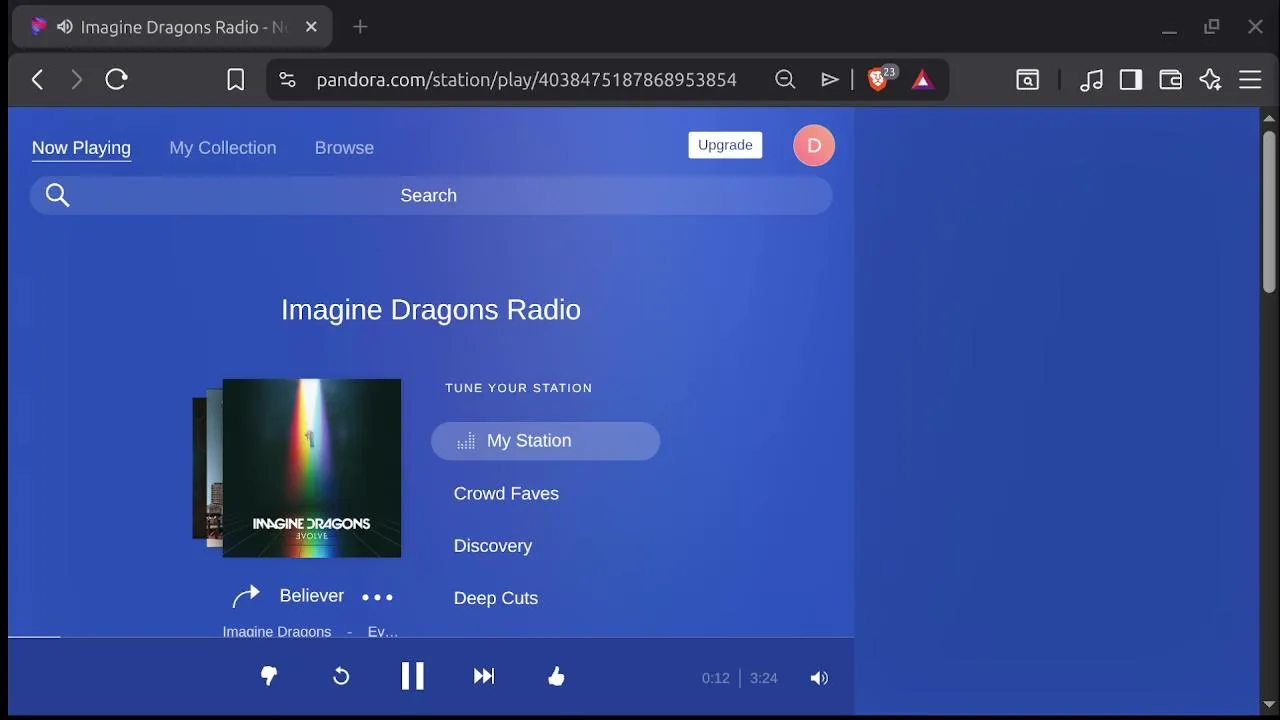Replay the current track
Viewport: 1280px width, 720px height.
(x=341, y=677)
